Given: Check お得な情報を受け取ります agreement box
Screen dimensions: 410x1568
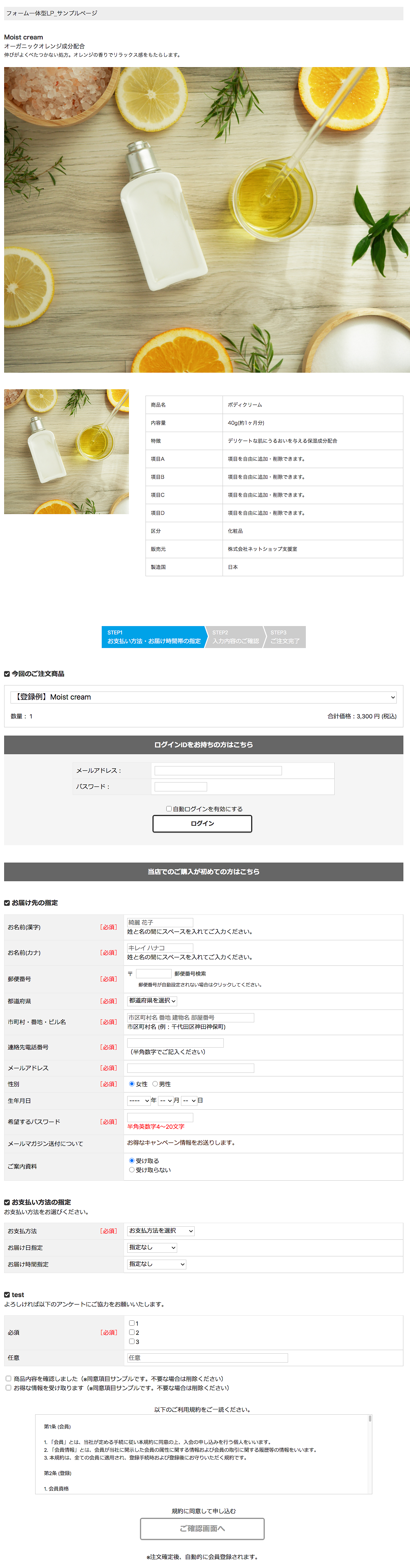Looking at the screenshot, I should [x=9, y=1388].
